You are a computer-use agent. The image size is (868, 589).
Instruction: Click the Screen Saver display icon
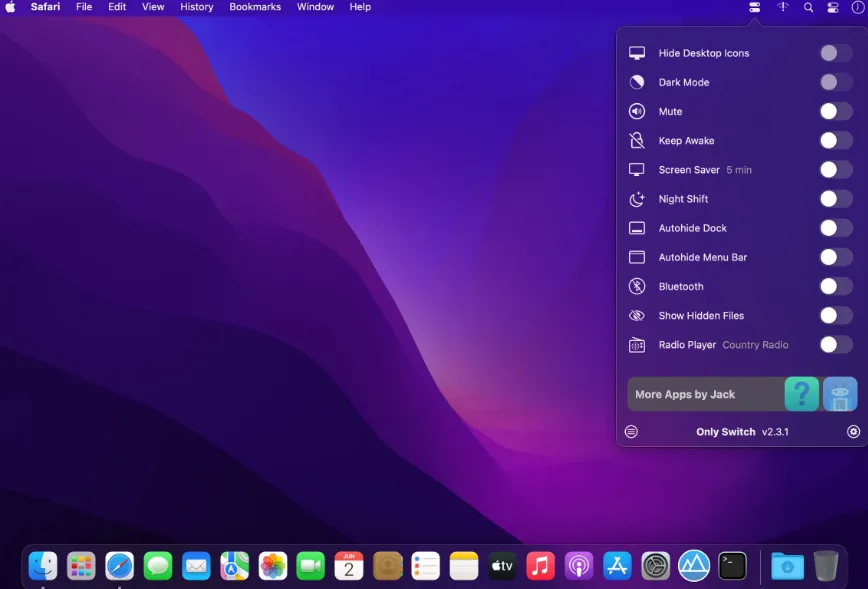pos(637,170)
